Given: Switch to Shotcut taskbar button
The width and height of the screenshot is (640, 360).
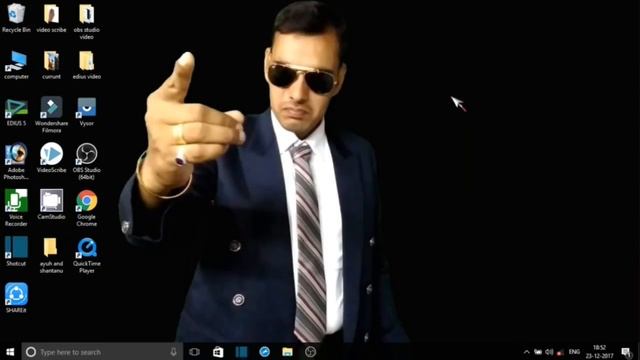Looking at the screenshot, I should pyautogui.click(x=241, y=352).
